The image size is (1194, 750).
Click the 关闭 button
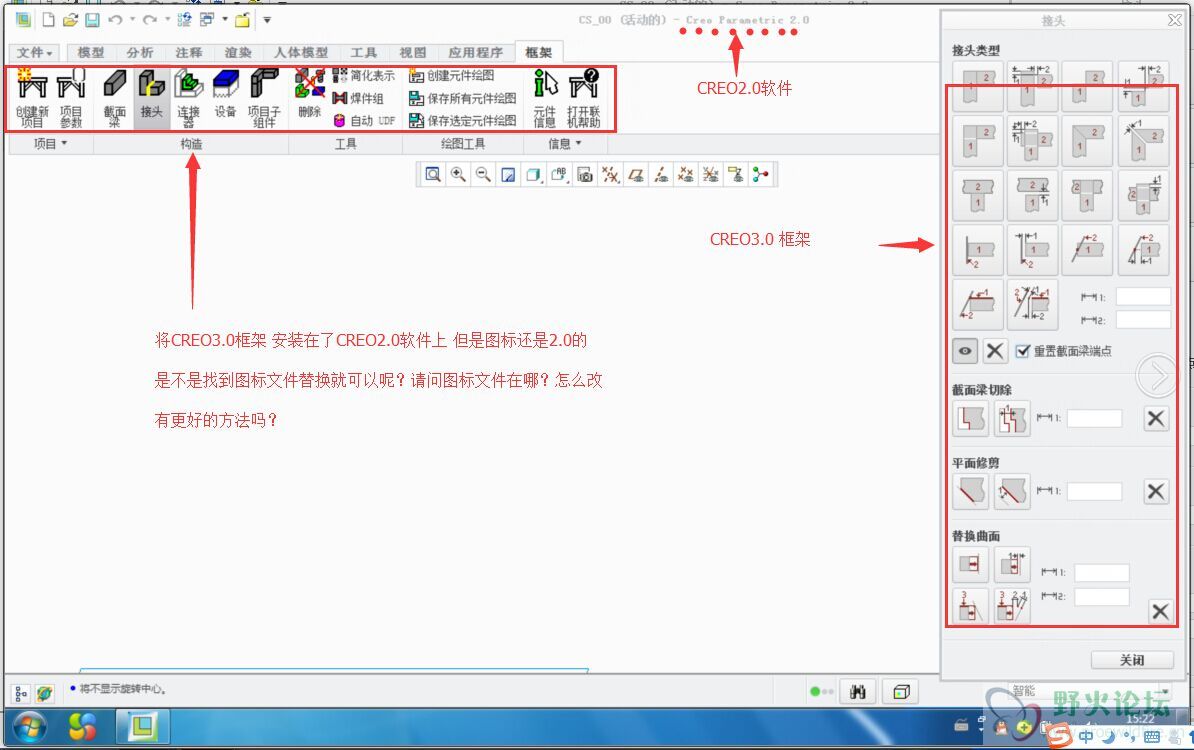point(1132,660)
